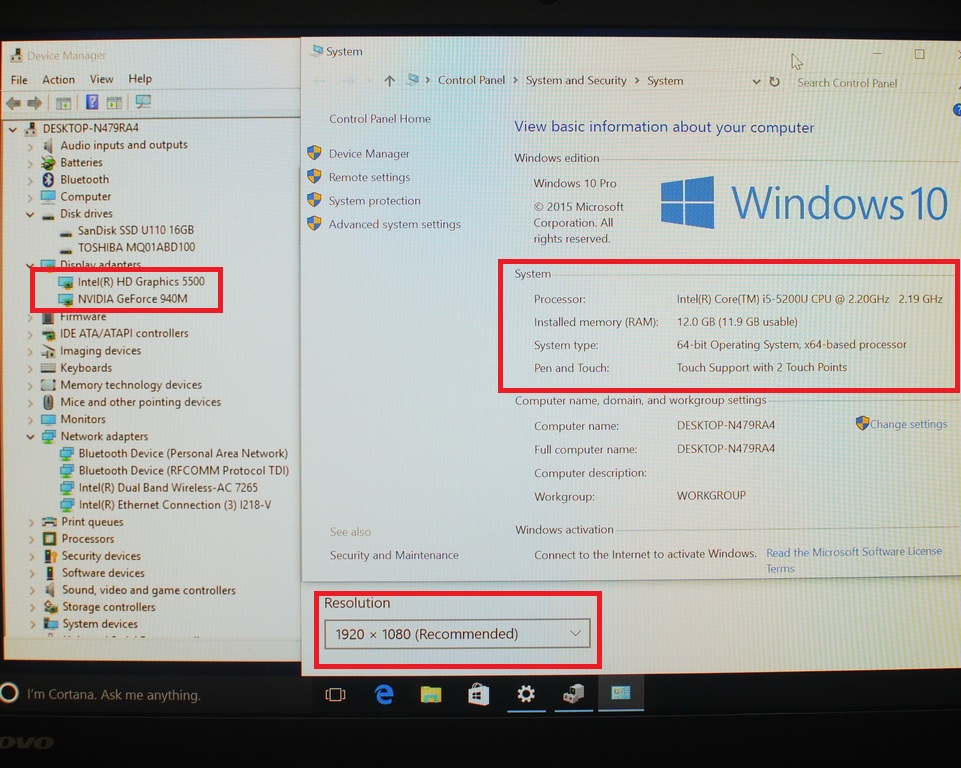Select Computer category in tree
This screenshot has width=961, height=768.
(x=85, y=197)
